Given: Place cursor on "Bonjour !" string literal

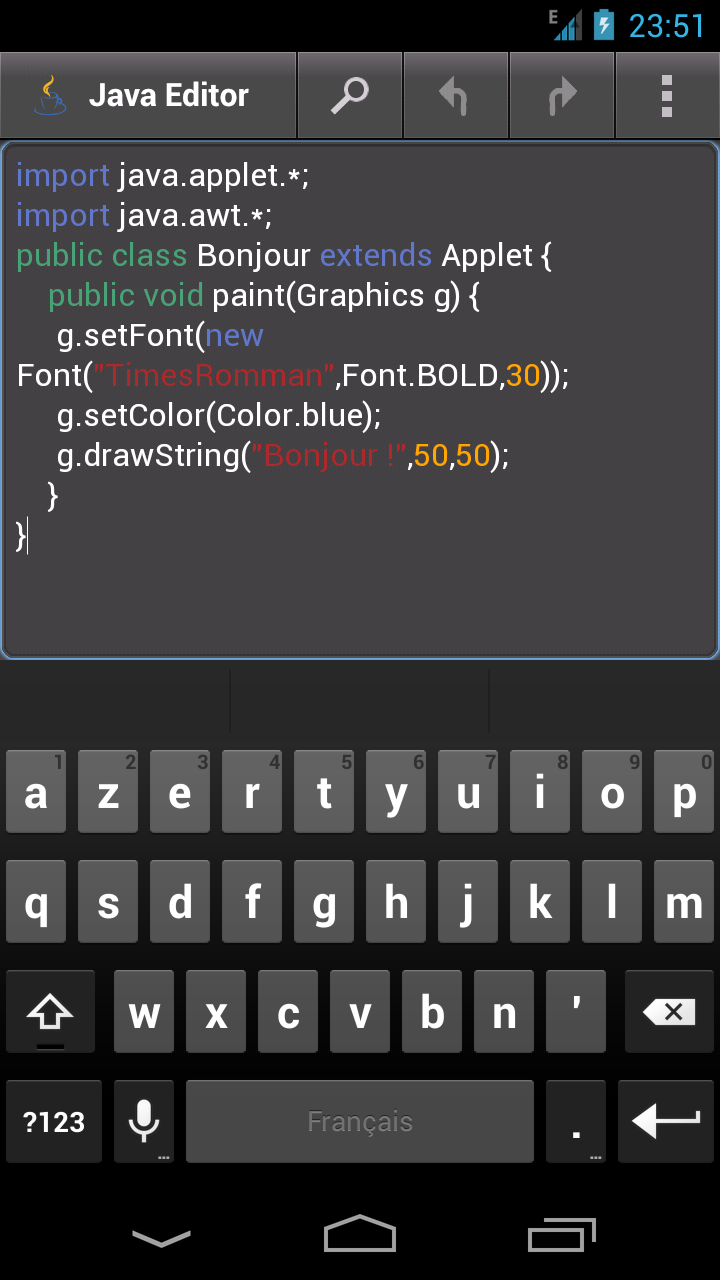Looking at the screenshot, I should tap(329, 456).
